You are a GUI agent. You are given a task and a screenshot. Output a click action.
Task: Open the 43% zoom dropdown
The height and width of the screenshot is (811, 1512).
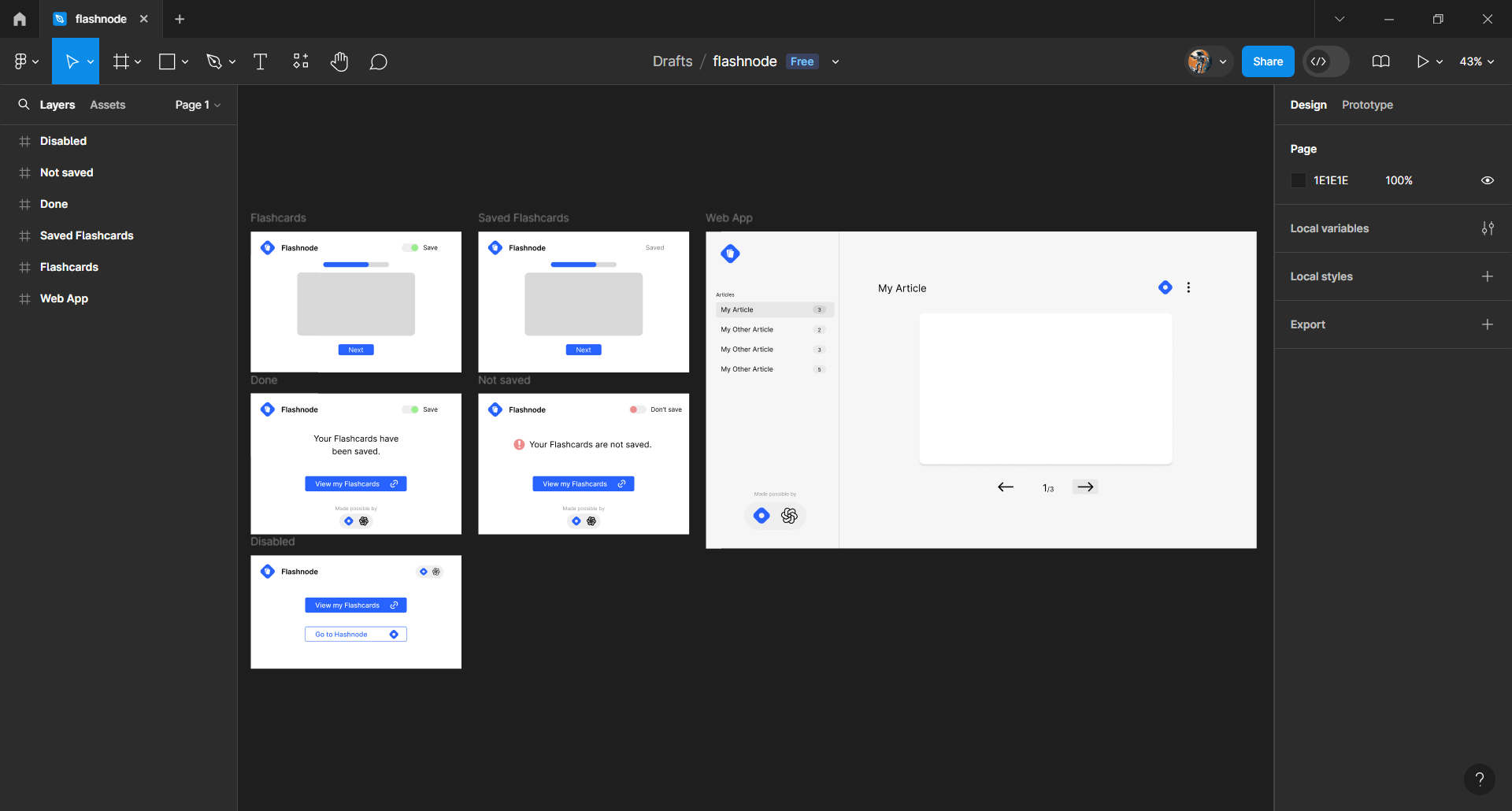click(x=1477, y=61)
